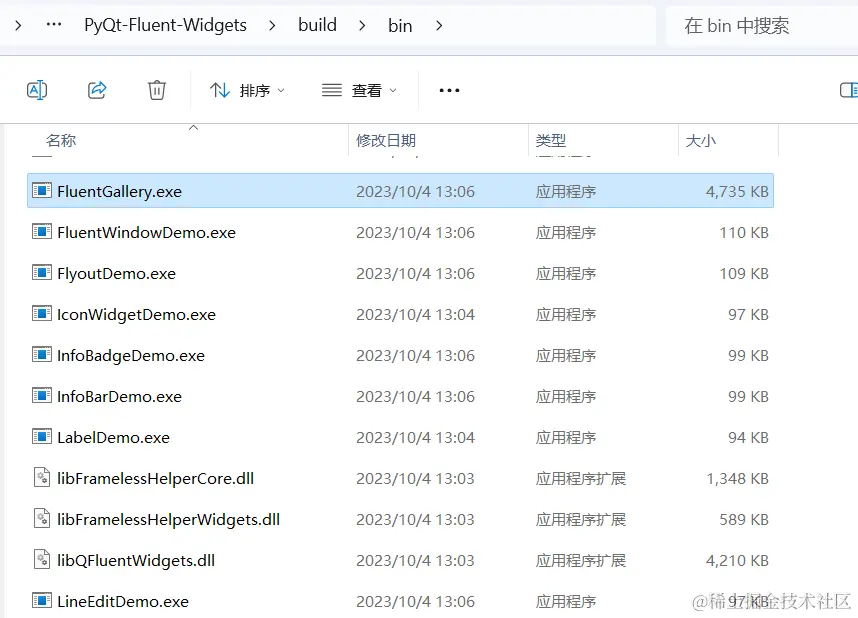The image size is (858, 618).
Task: Expand chevron after PyQt-Fluent-Widgets breadcrumb
Action: [272, 26]
